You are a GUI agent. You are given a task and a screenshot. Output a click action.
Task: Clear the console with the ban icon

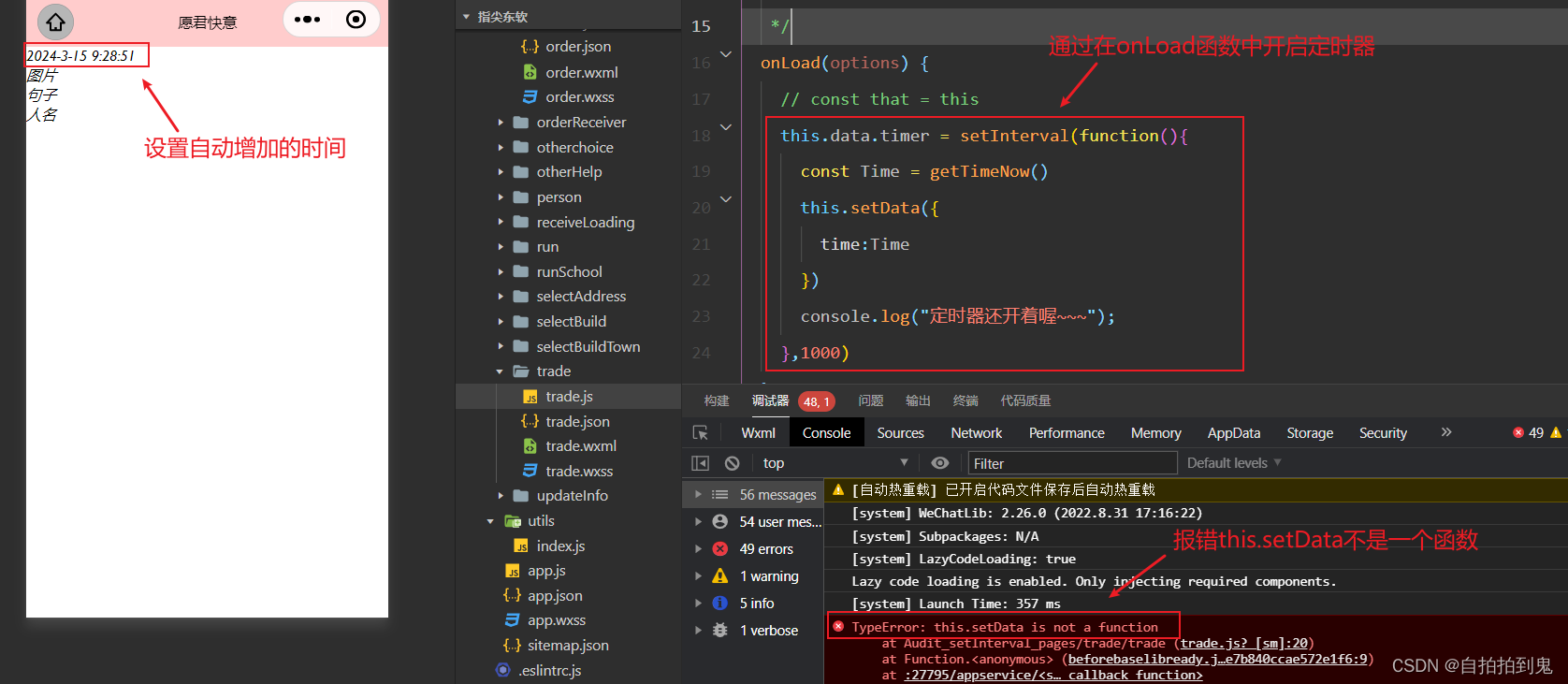coord(732,463)
